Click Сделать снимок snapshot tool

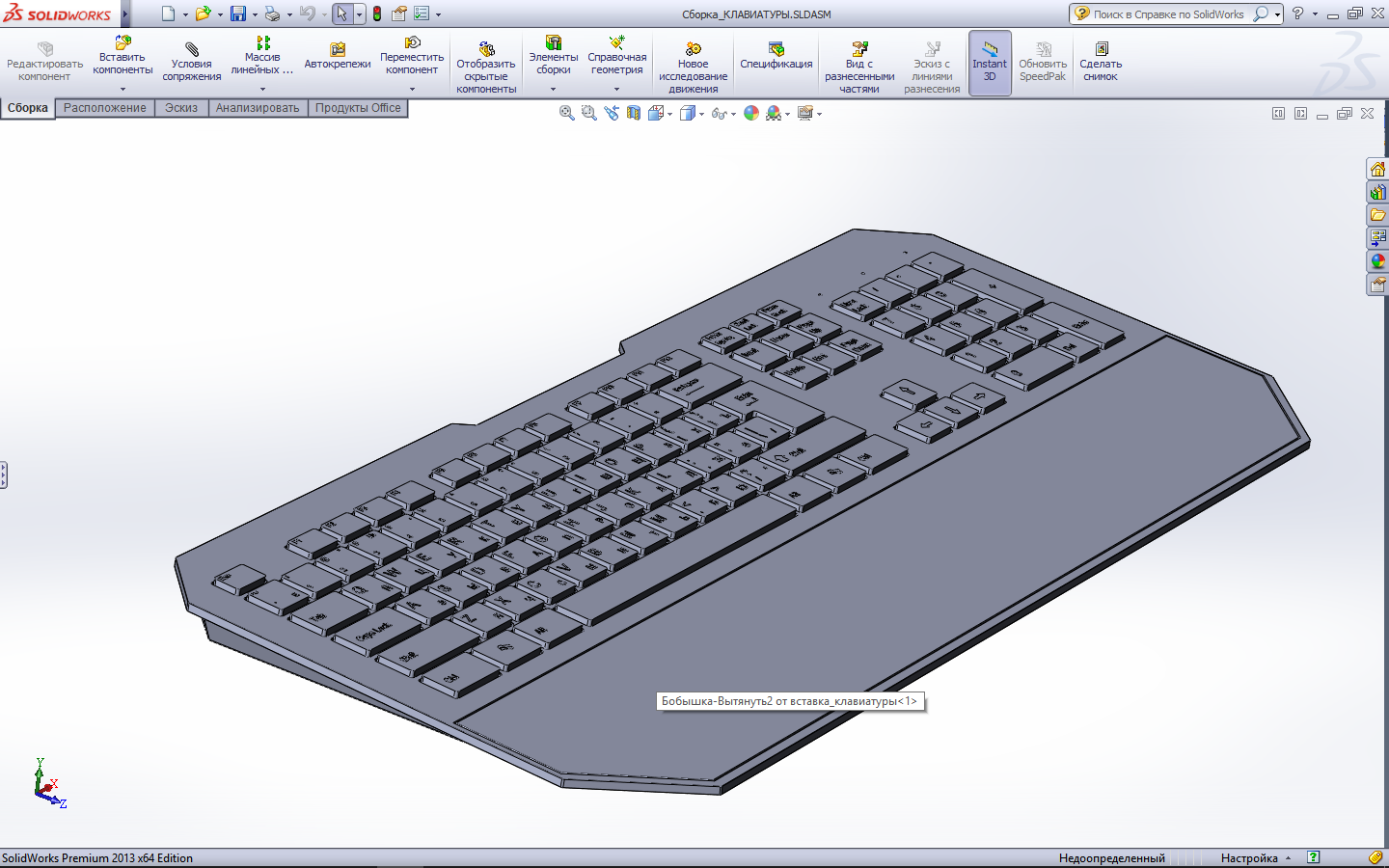pos(1100,62)
